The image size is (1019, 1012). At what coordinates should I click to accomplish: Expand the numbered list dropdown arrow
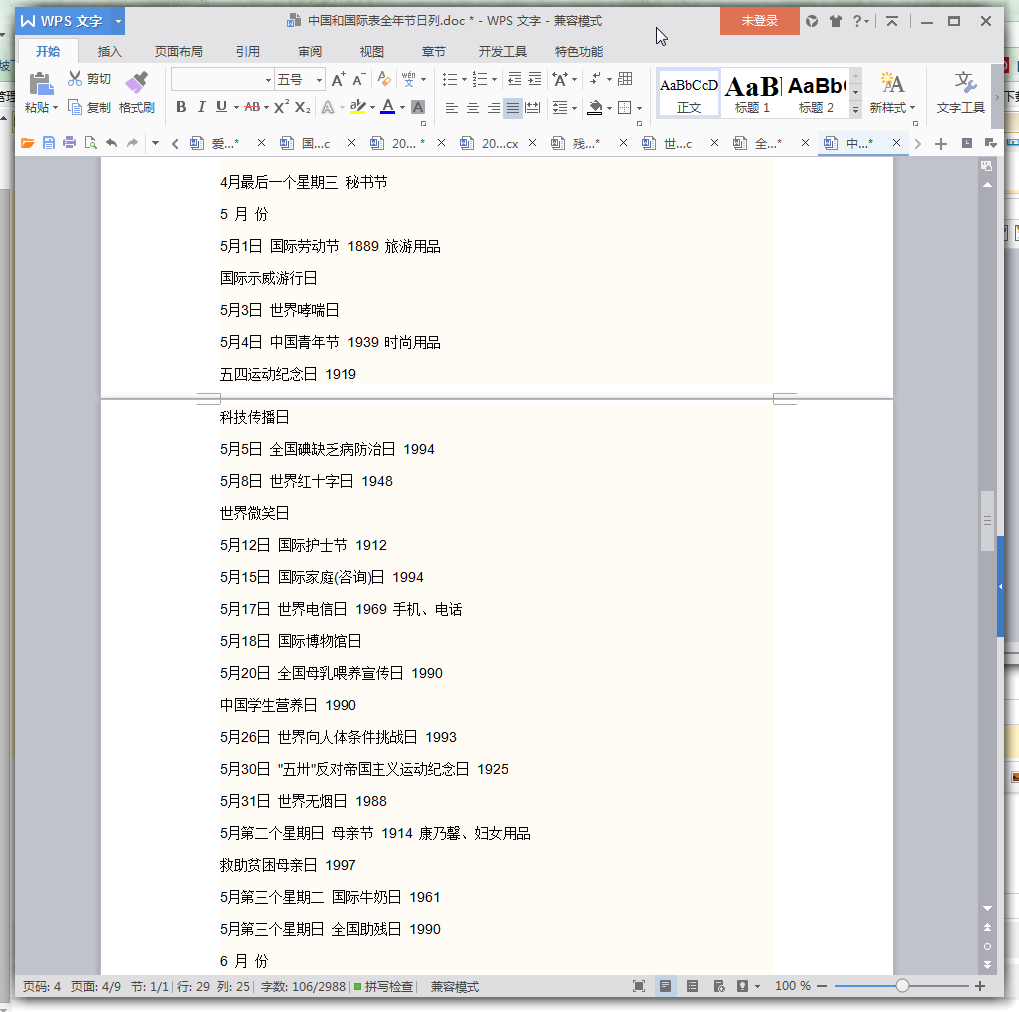495,80
